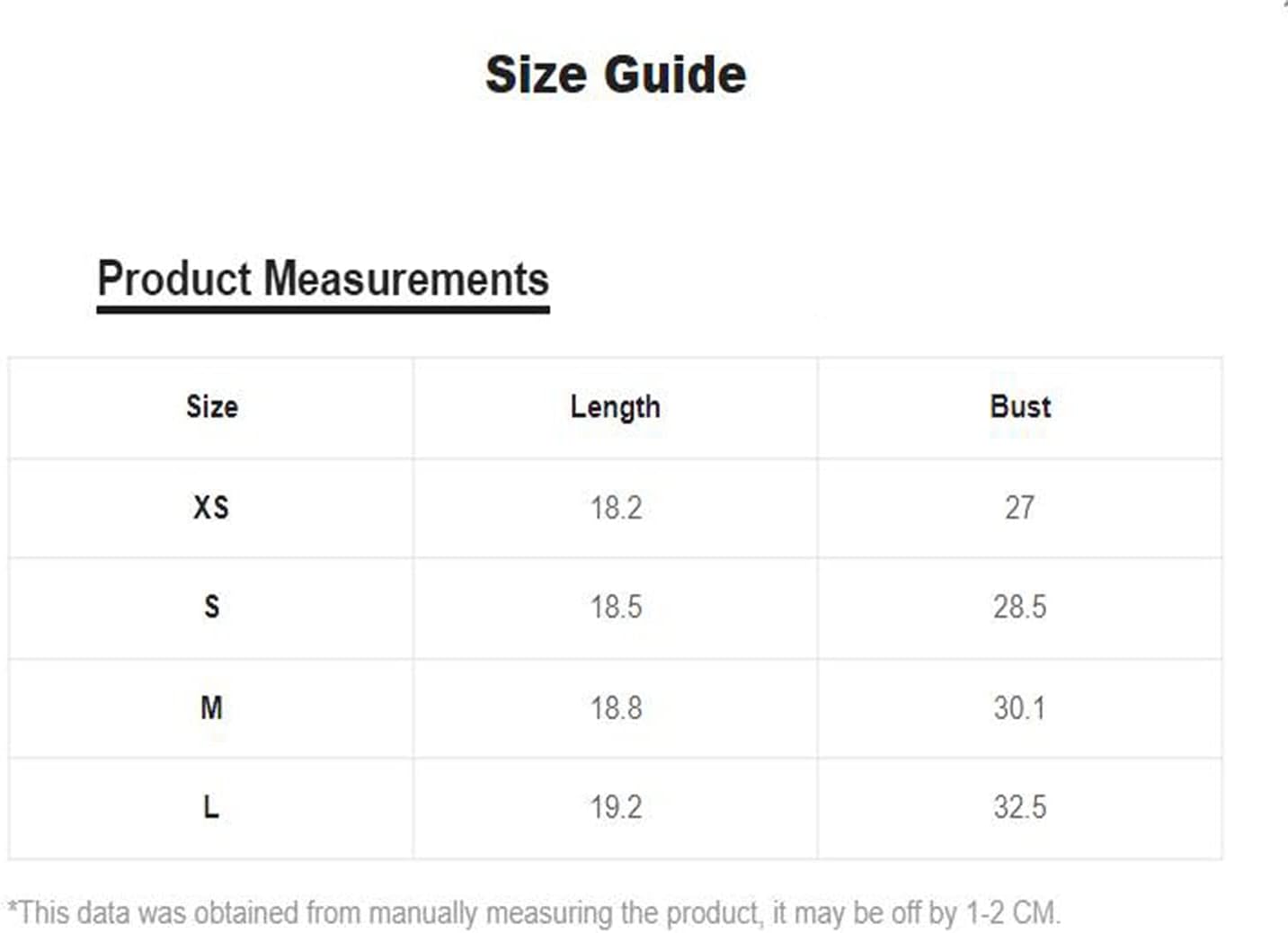Select the Product Measurements heading

click(x=323, y=278)
